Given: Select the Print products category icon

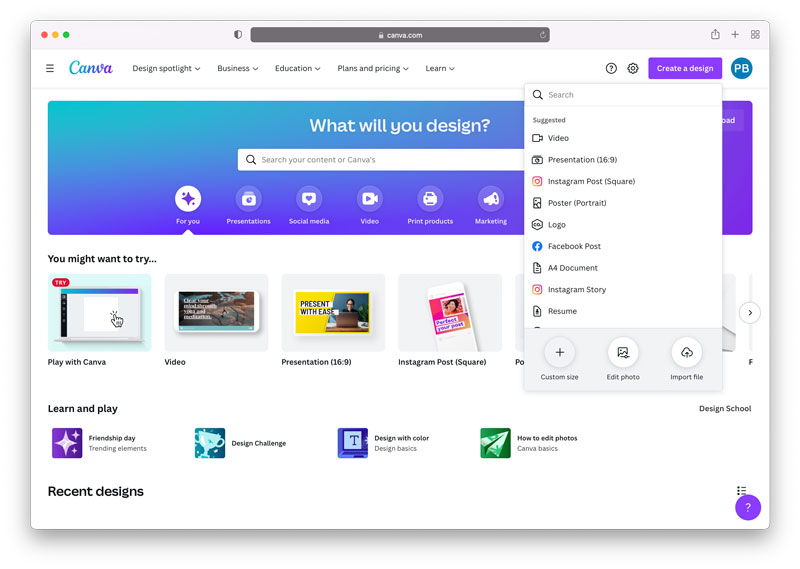Looking at the screenshot, I should [430, 199].
